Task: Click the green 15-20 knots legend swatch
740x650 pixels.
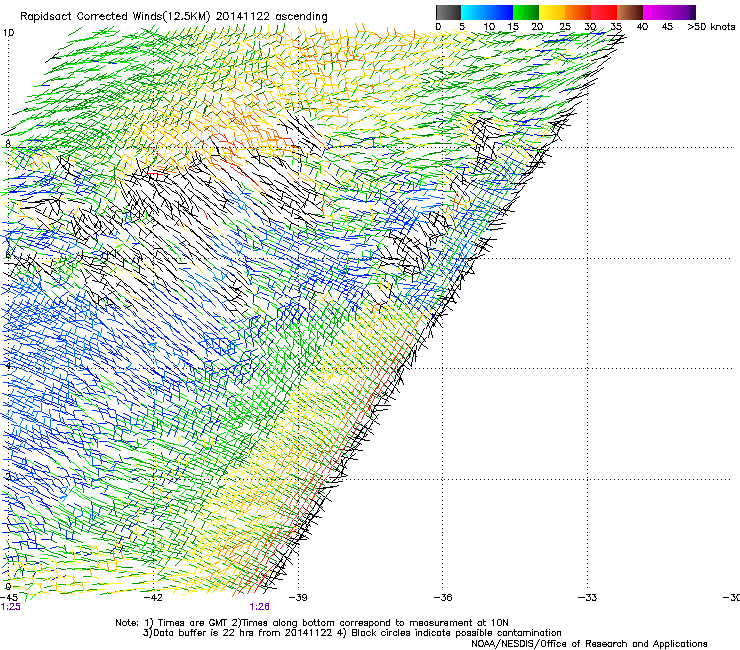Action: (526, 12)
